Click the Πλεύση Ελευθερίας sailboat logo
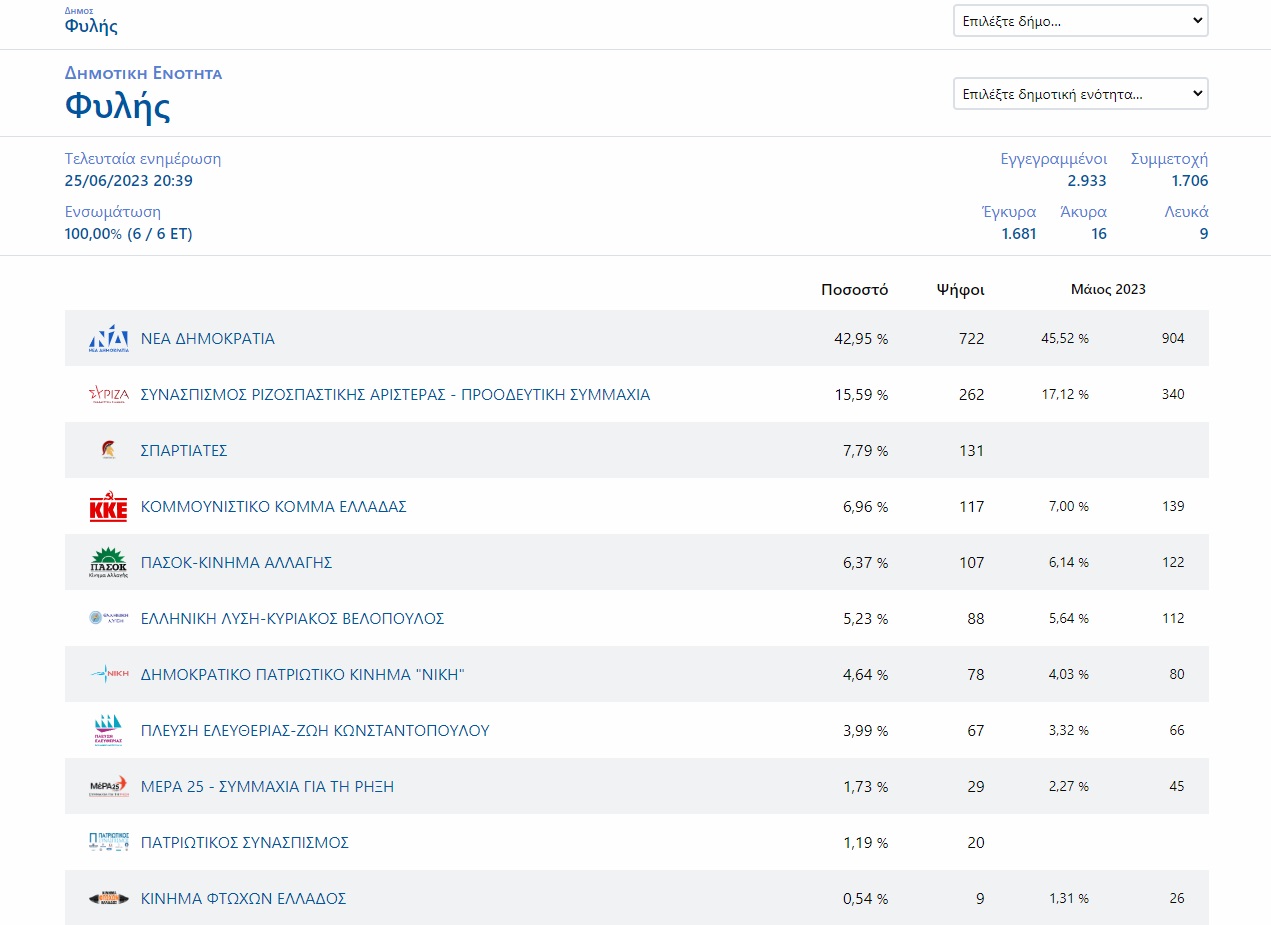1271x925 pixels. pyautogui.click(x=108, y=731)
